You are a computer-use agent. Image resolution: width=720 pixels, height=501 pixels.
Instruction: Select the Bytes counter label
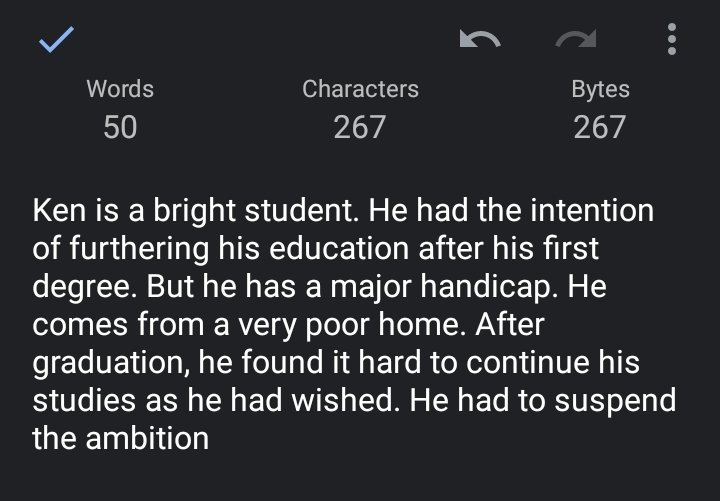click(x=600, y=89)
